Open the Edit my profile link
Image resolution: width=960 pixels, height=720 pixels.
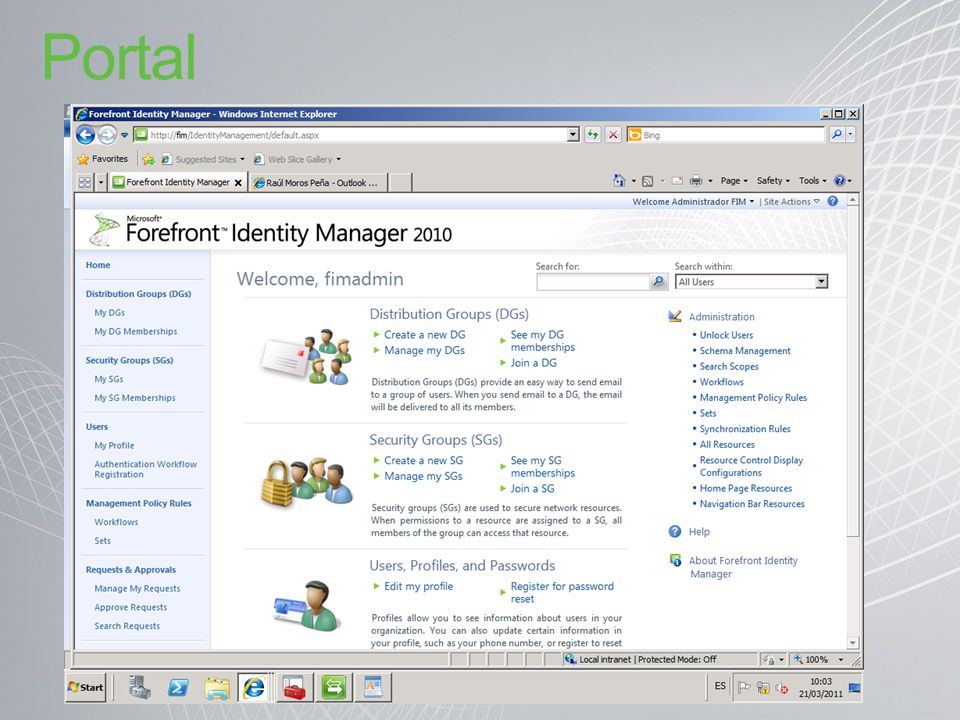pos(419,587)
